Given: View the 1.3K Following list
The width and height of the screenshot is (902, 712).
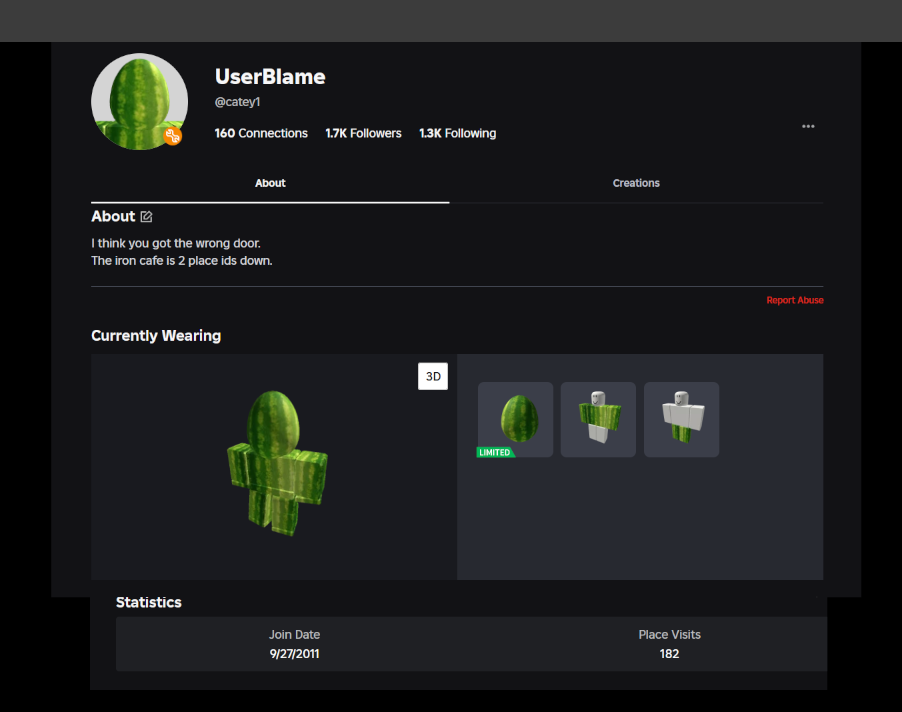Looking at the screenshot, I should [458, 133].
